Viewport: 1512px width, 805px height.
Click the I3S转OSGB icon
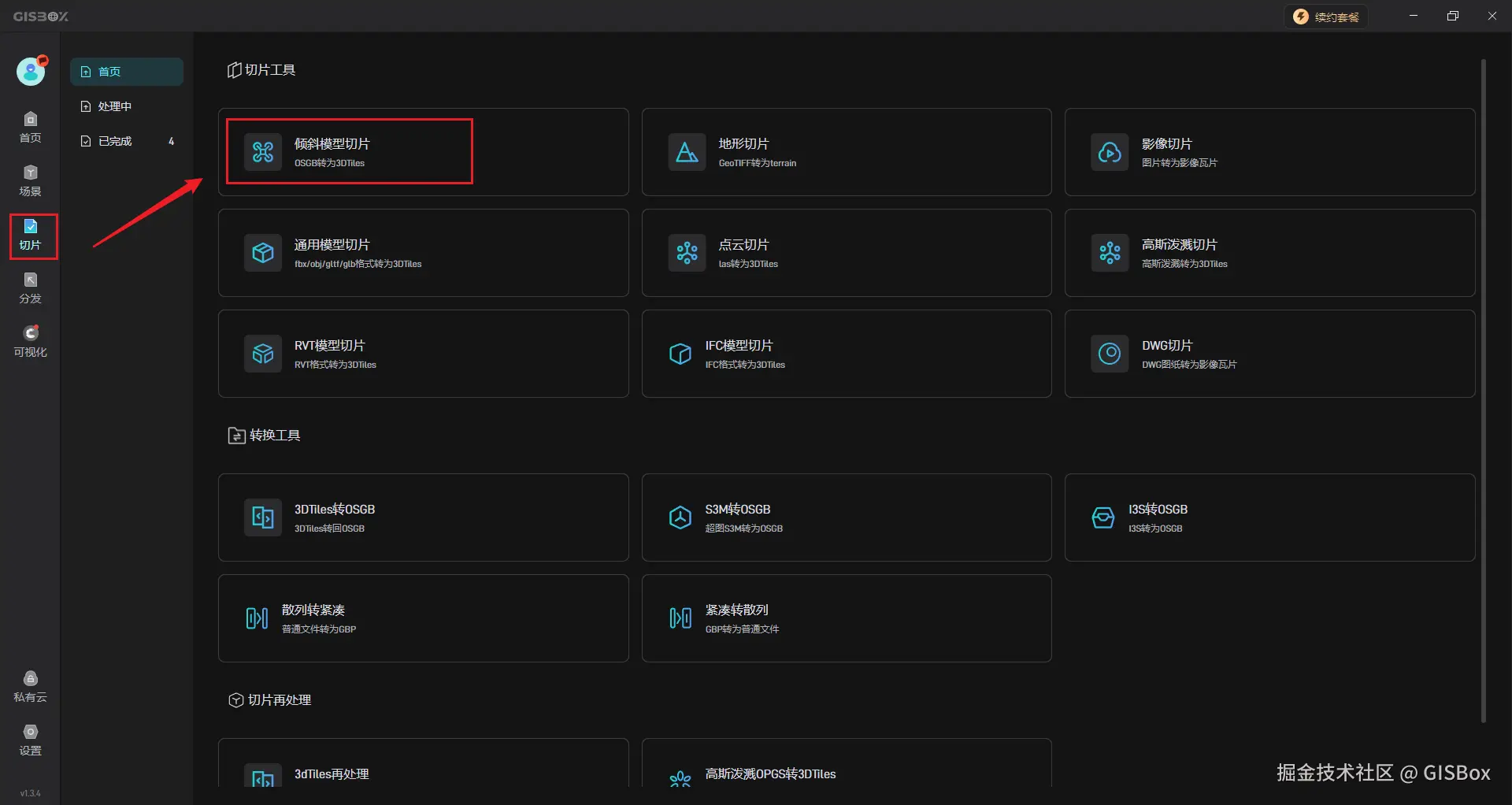(1103, 517)
